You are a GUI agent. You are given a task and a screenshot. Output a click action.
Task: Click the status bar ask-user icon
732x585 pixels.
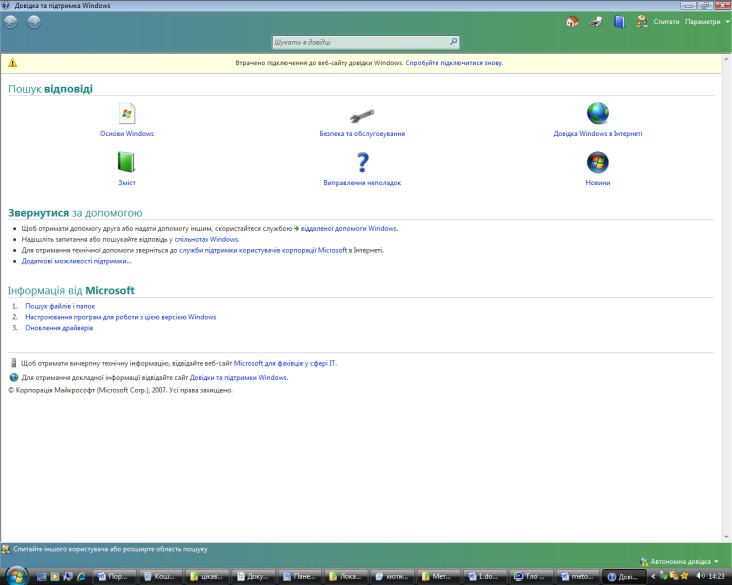(6, 549)
